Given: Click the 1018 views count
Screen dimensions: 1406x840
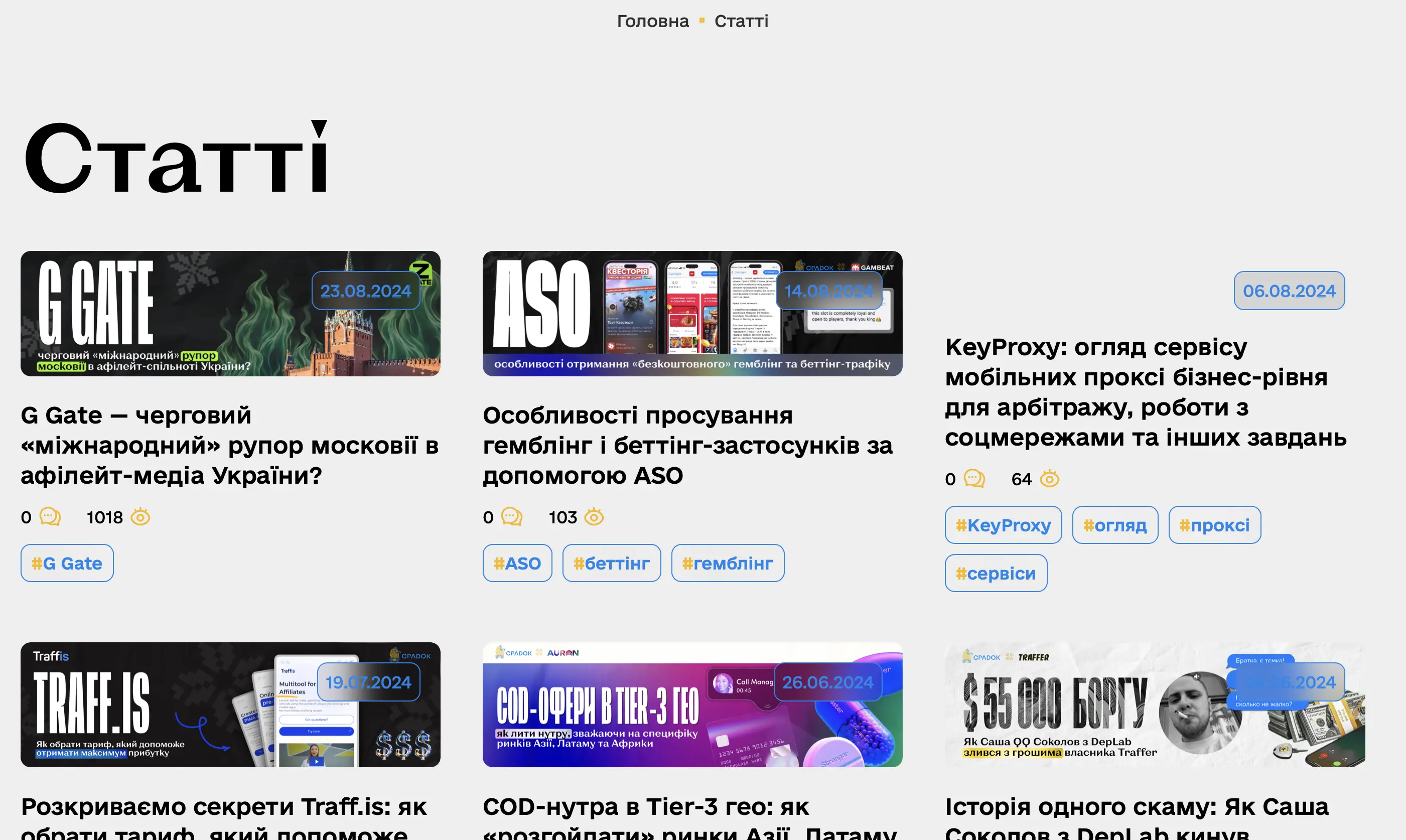Looking at the screenshot, I should 105,517.
